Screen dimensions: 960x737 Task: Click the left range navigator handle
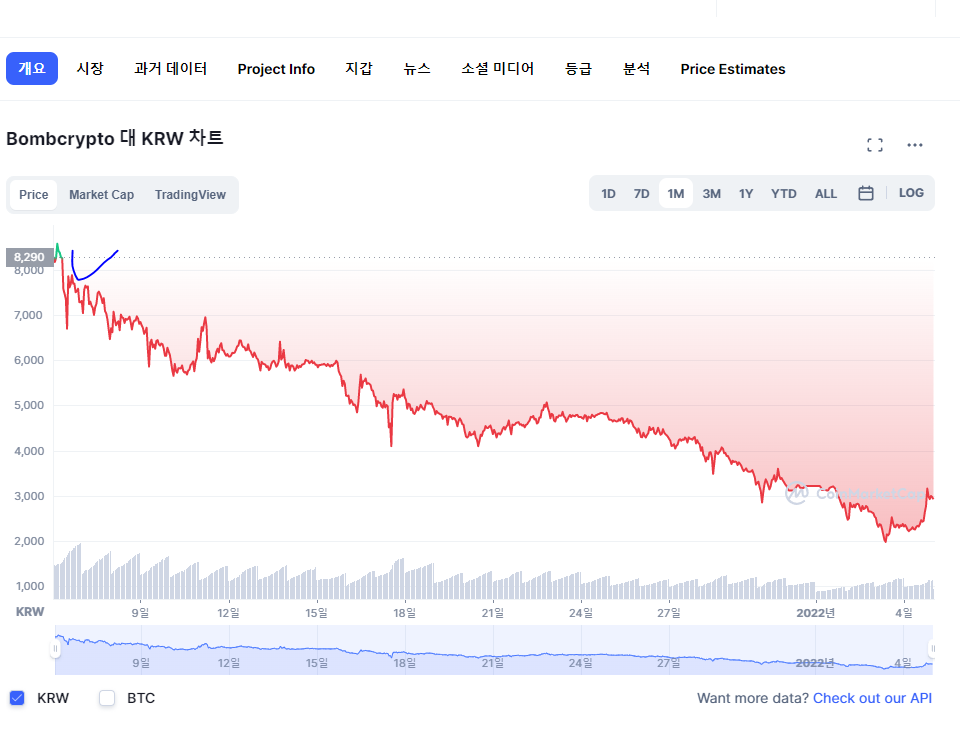click(x=56, y=648)
